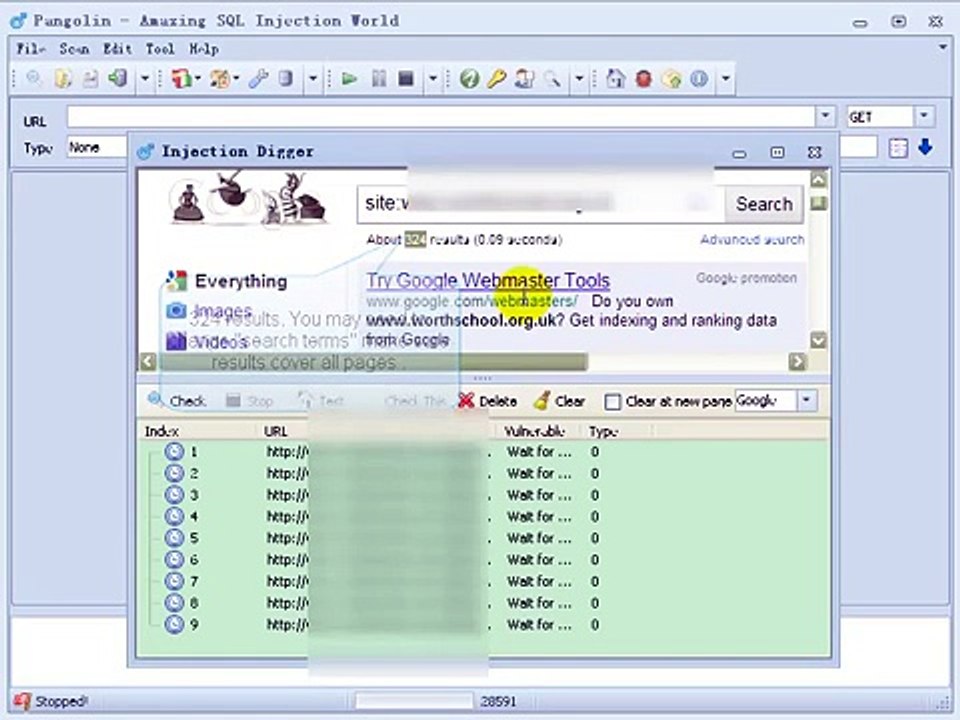Open the Advanced search link

tap(752, 239)
